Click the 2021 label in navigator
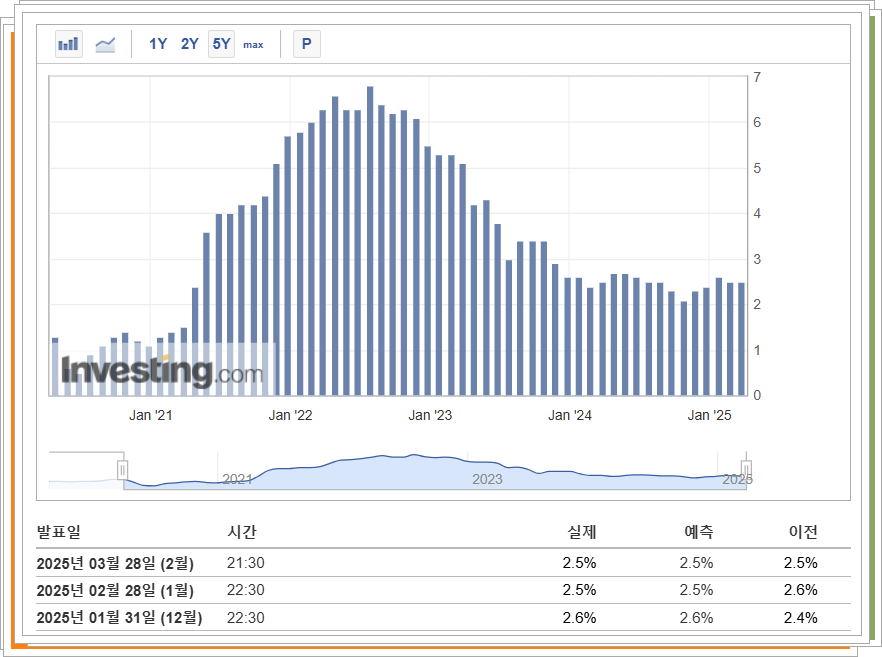This screenshot has height=657, width=882. point(237,479)
